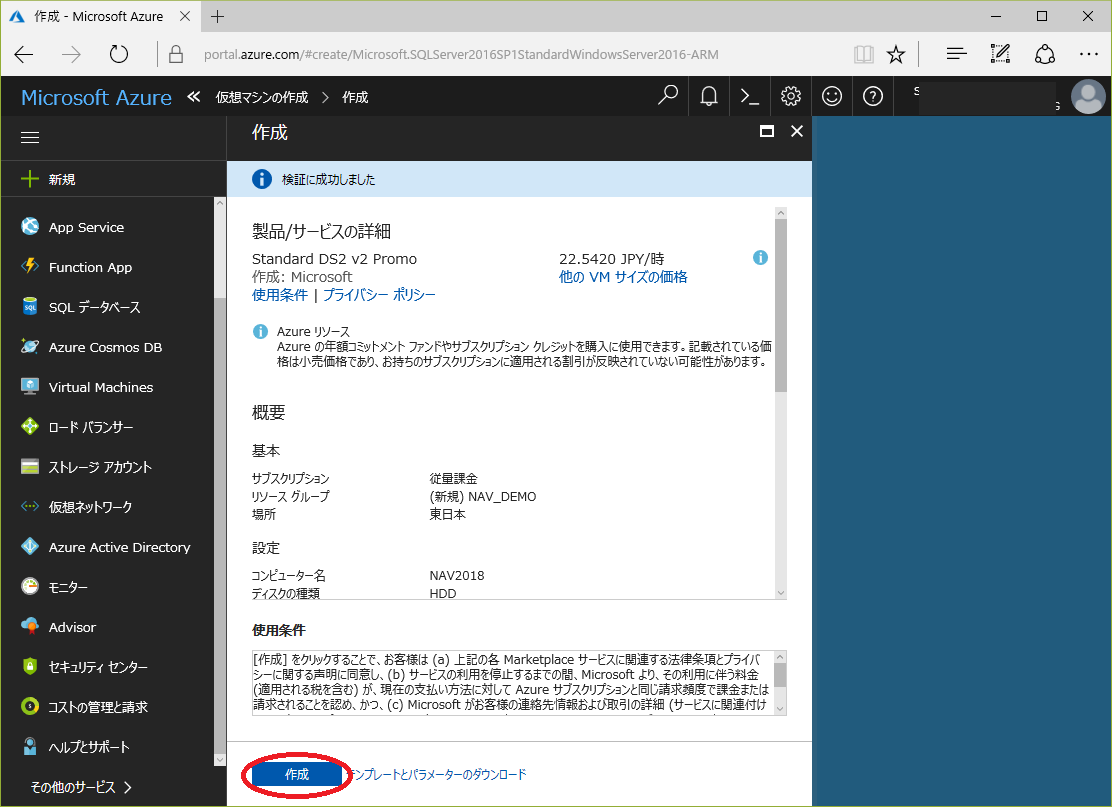The height and width of the screenshot is (807, 1112).
Task: Add page to favorites star
Action: [896, 55]
